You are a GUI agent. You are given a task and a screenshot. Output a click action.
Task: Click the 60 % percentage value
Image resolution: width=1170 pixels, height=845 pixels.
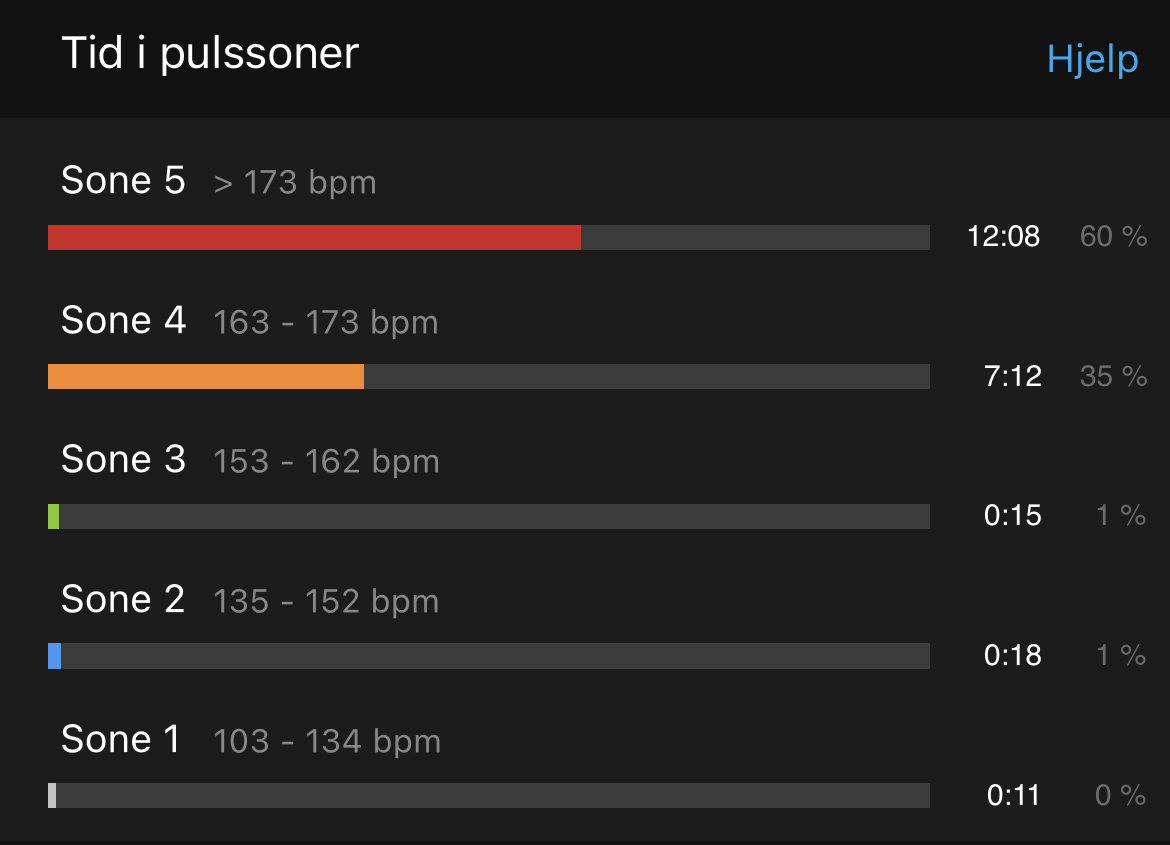click(x=1113, y=237)
